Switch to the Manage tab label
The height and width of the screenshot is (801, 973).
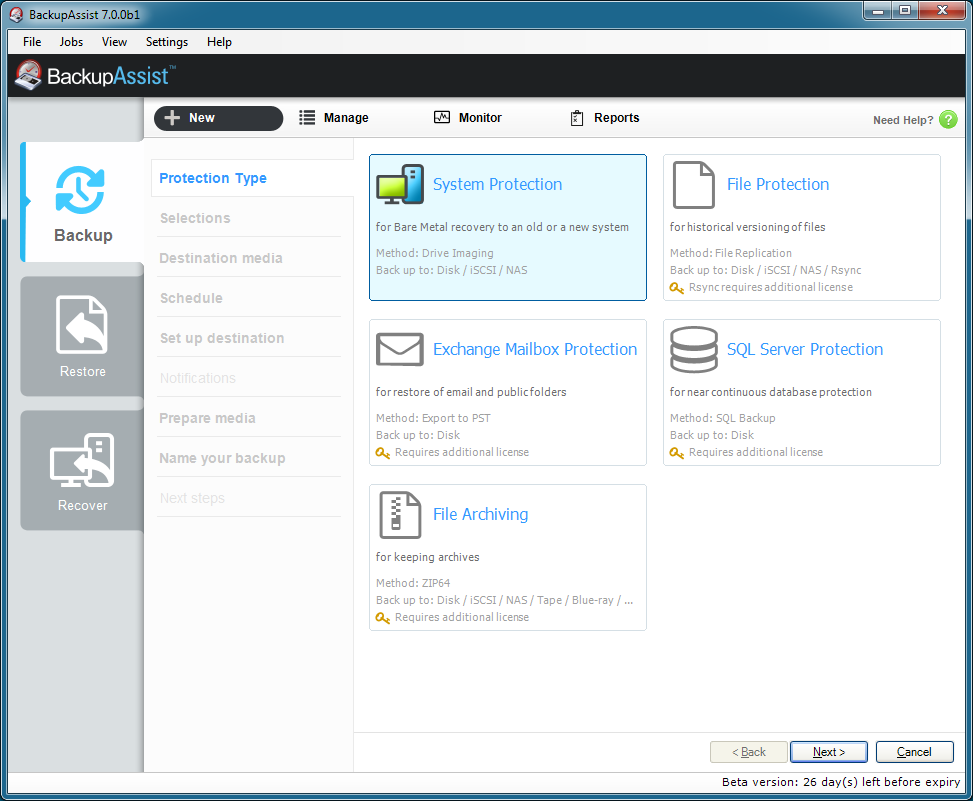point(346,118)
